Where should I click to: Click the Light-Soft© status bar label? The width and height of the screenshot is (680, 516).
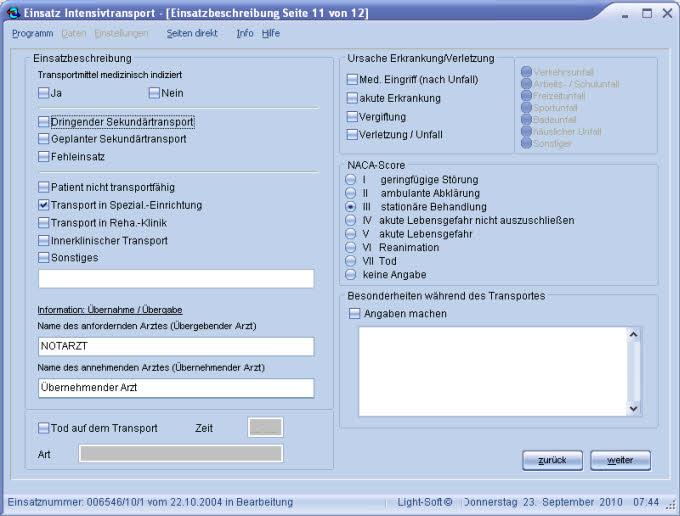425,502
